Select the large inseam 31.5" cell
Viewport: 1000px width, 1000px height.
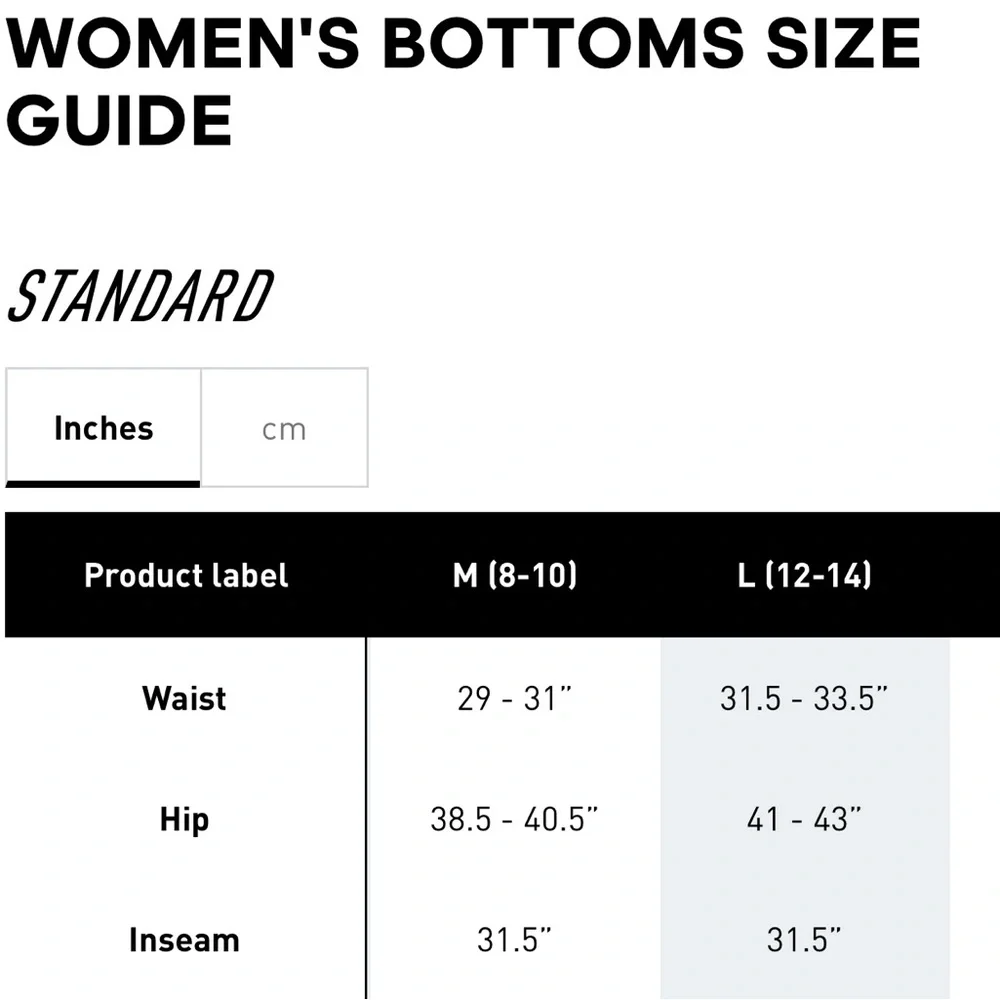click(804, 940)
